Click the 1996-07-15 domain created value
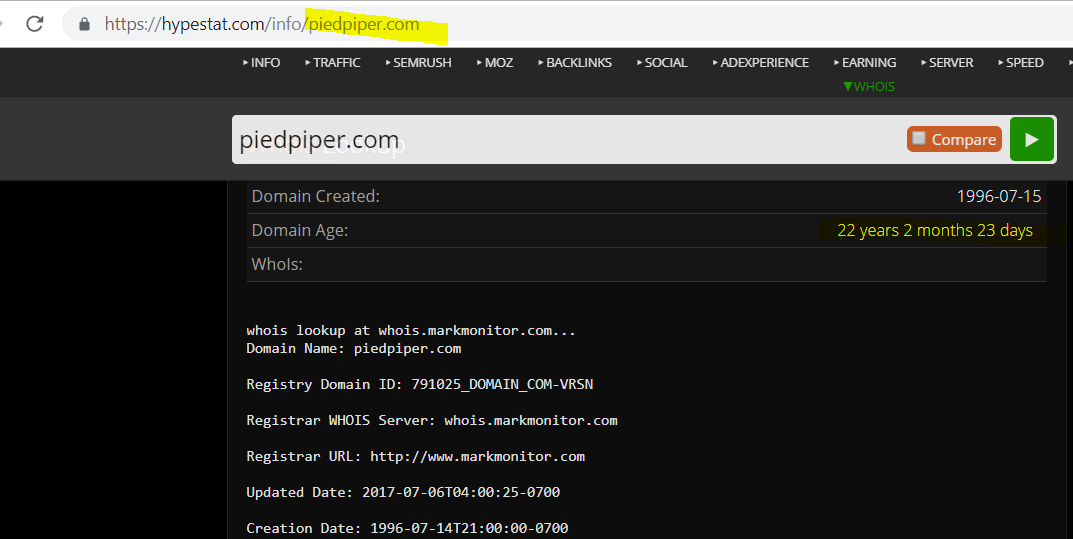The width and height of the screenshot is (1073, 539). point(998,196)
